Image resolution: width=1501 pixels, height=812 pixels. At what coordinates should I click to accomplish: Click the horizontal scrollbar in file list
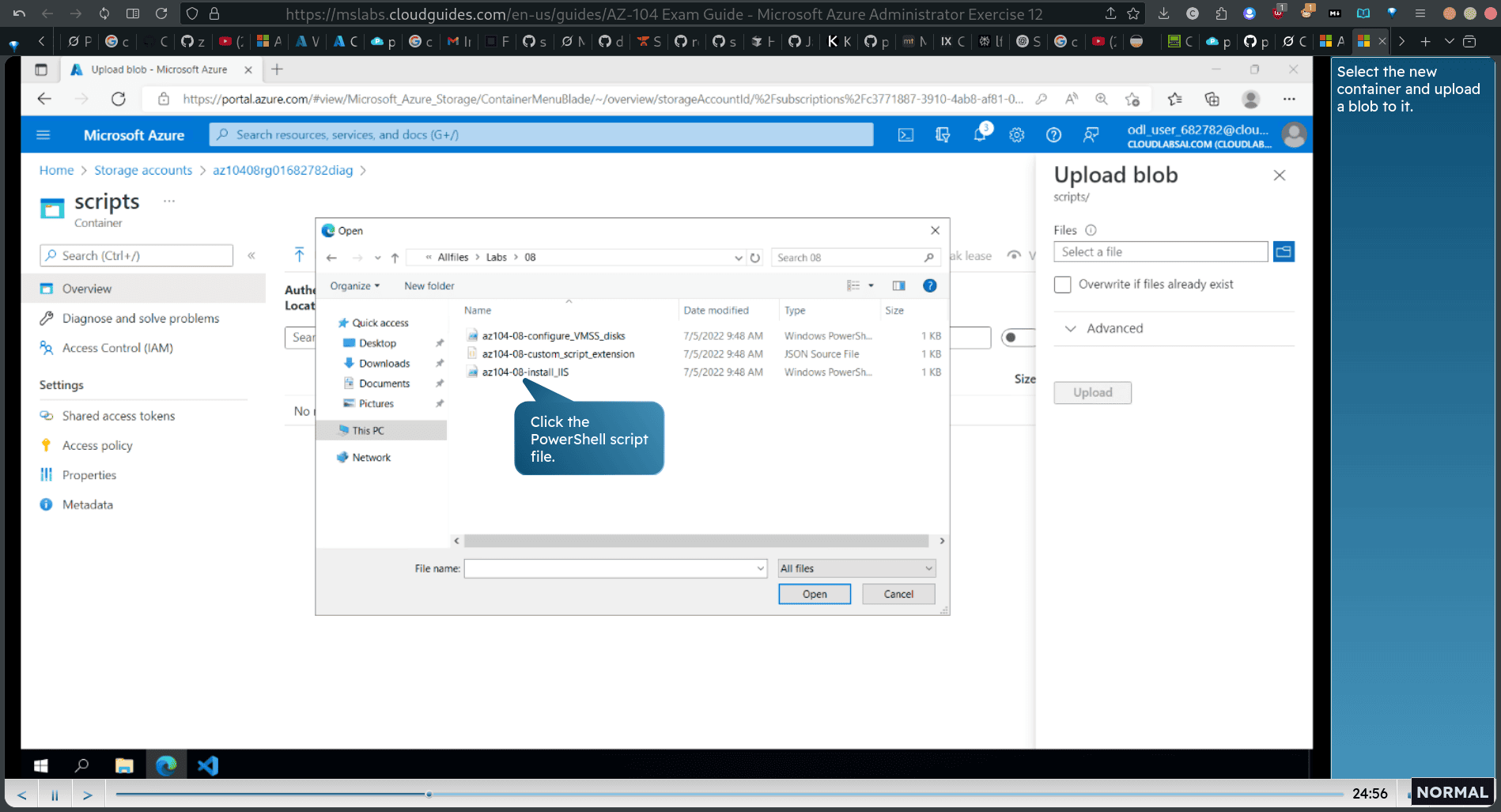tap(696, 541)
